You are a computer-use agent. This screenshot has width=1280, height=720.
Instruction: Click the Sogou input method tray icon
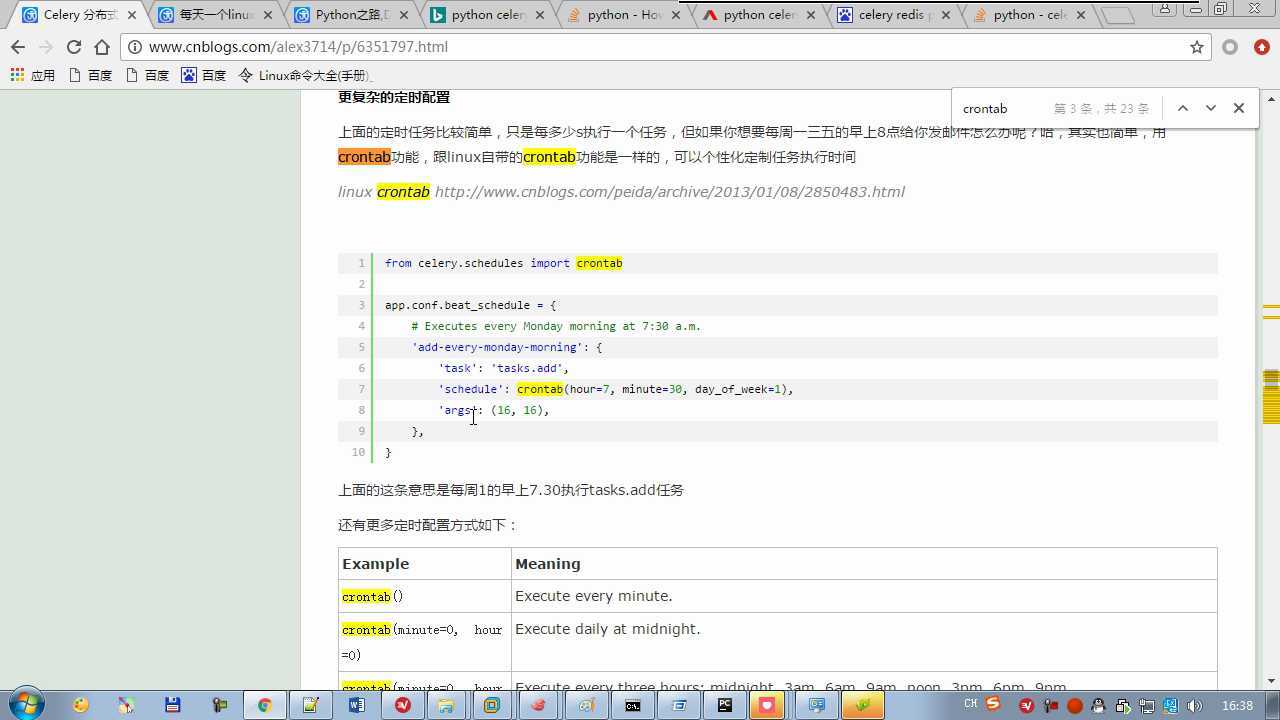(993, 705)
